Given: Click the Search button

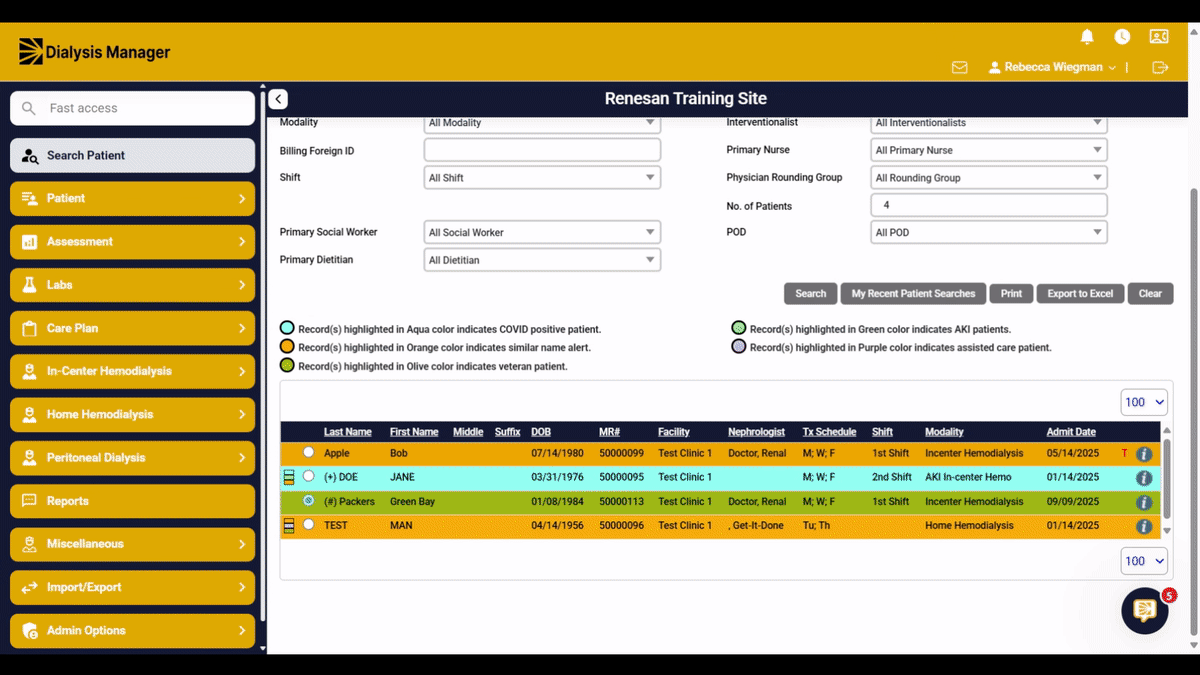Looking at the screenshot, I should point(811,294).
